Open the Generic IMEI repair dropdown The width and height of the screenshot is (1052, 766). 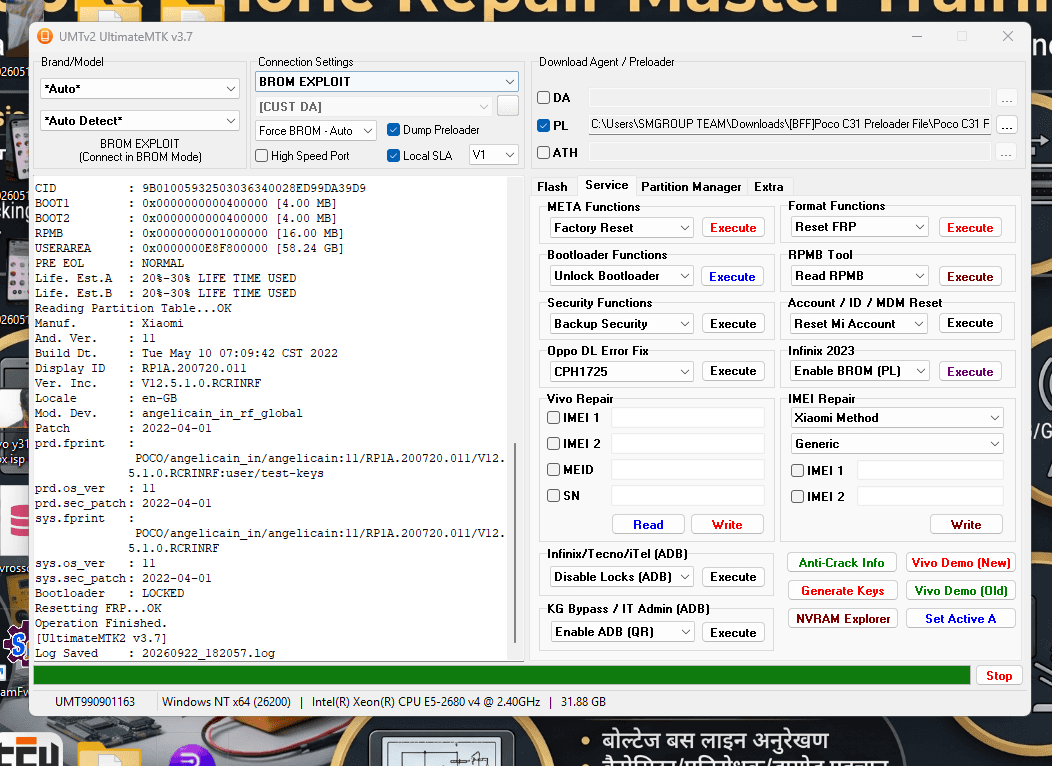coord(897,444)
